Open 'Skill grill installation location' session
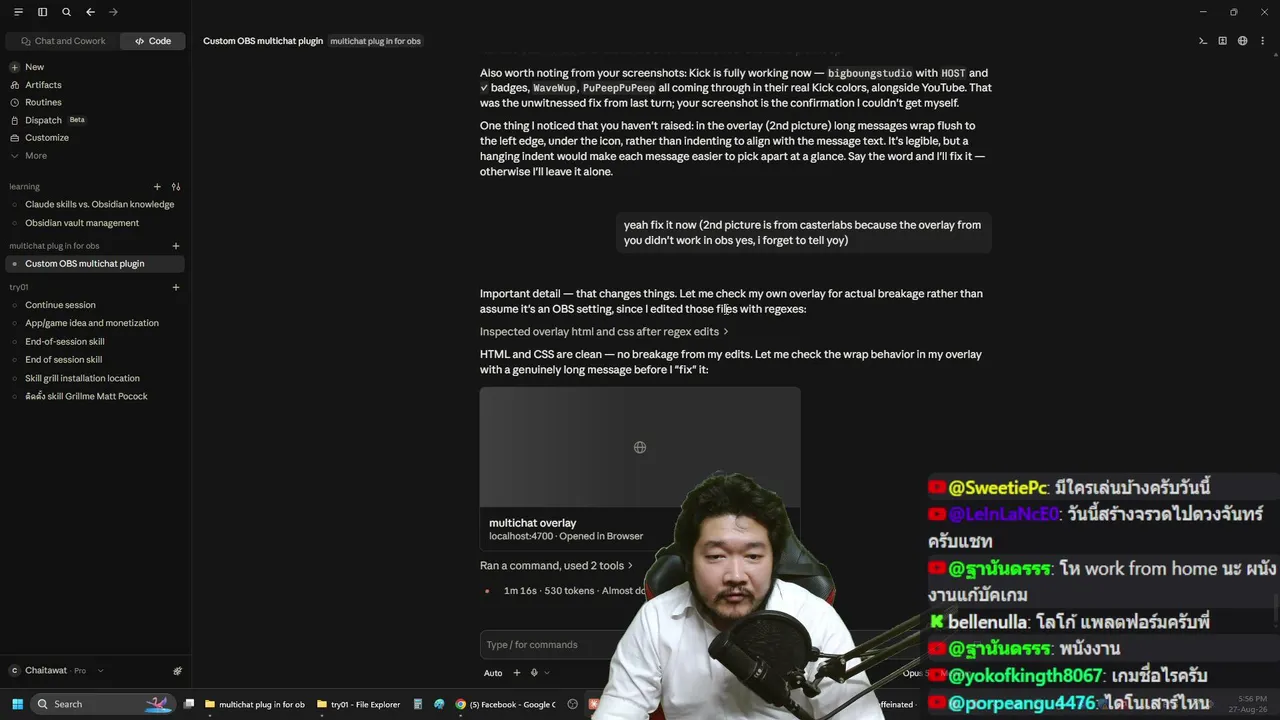1280x720 pixels. coord(82,378)
